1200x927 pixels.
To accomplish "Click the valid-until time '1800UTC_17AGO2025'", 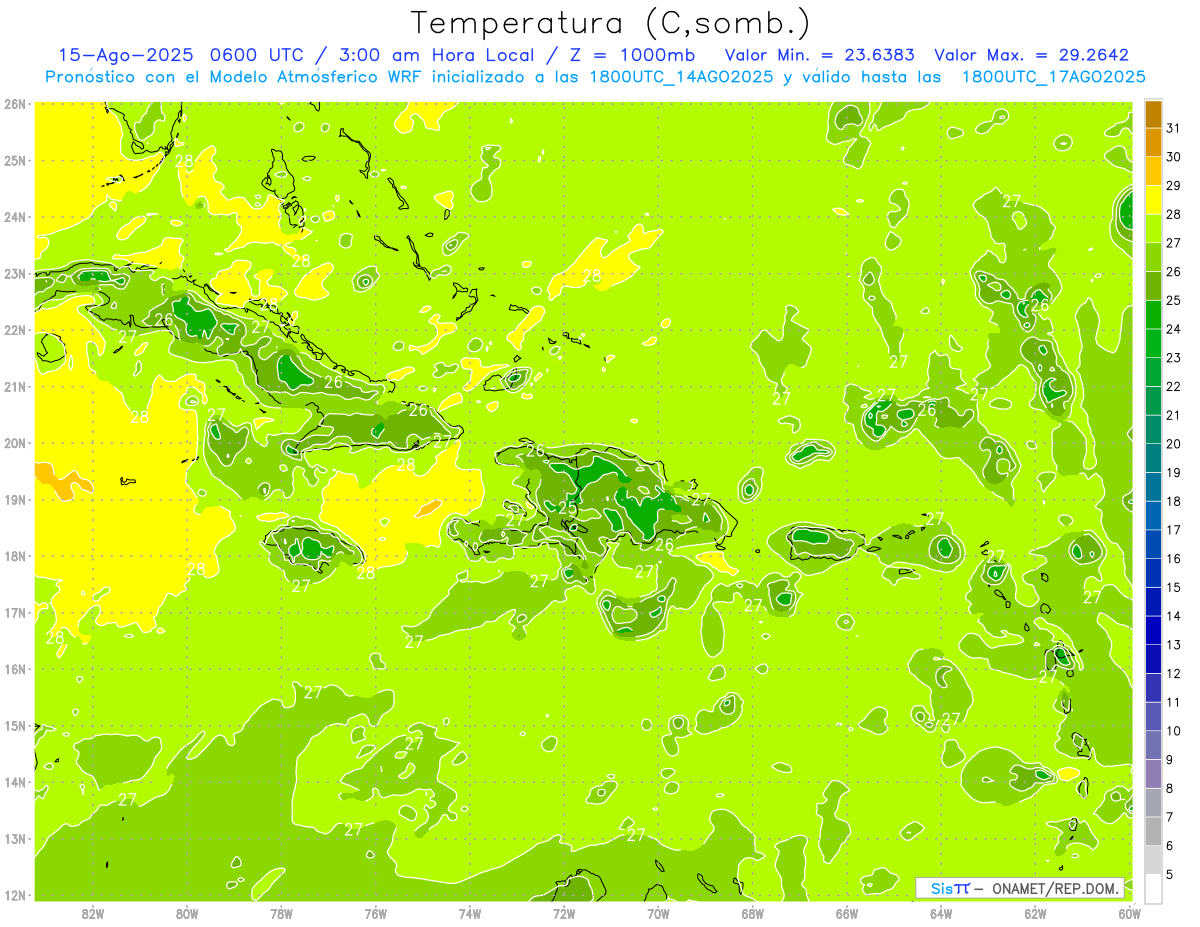I will (1053, 77).
